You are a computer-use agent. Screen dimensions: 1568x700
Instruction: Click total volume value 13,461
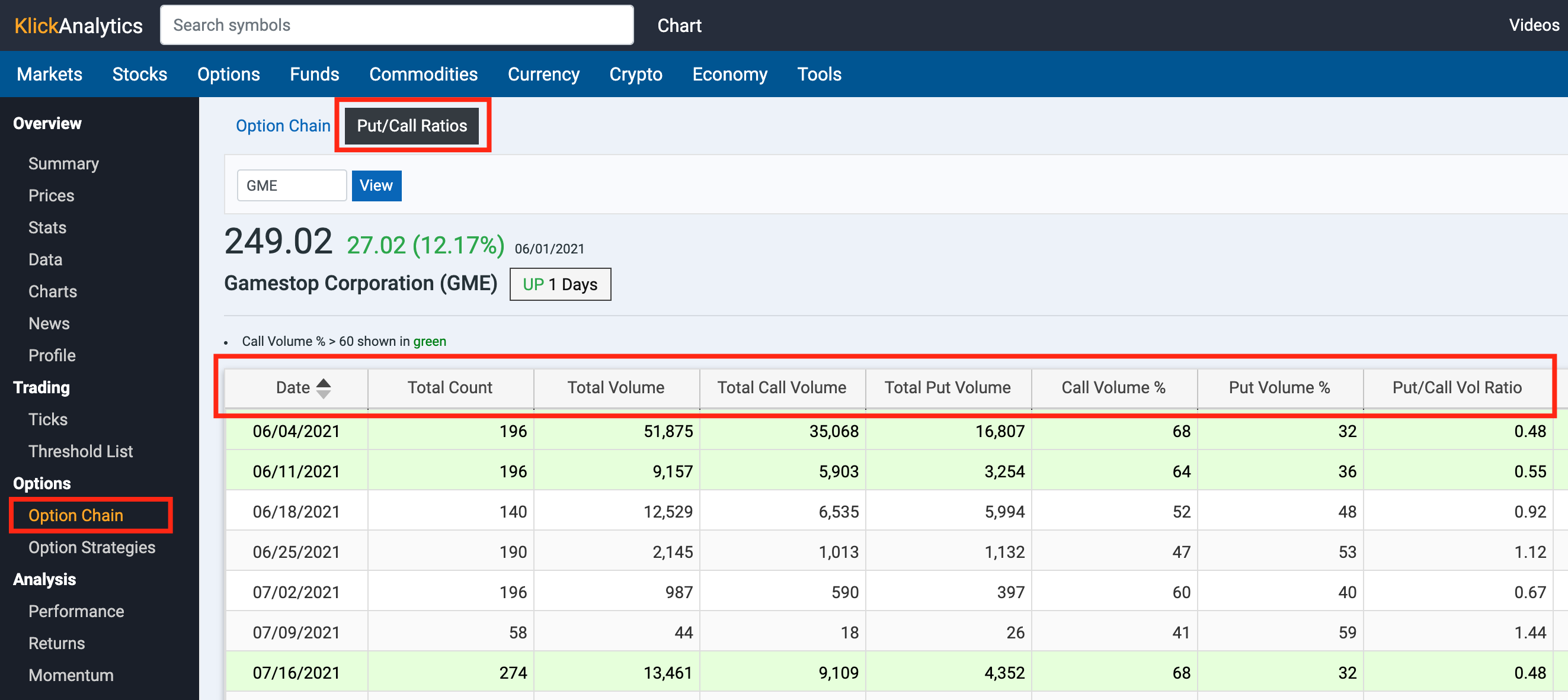668,673
